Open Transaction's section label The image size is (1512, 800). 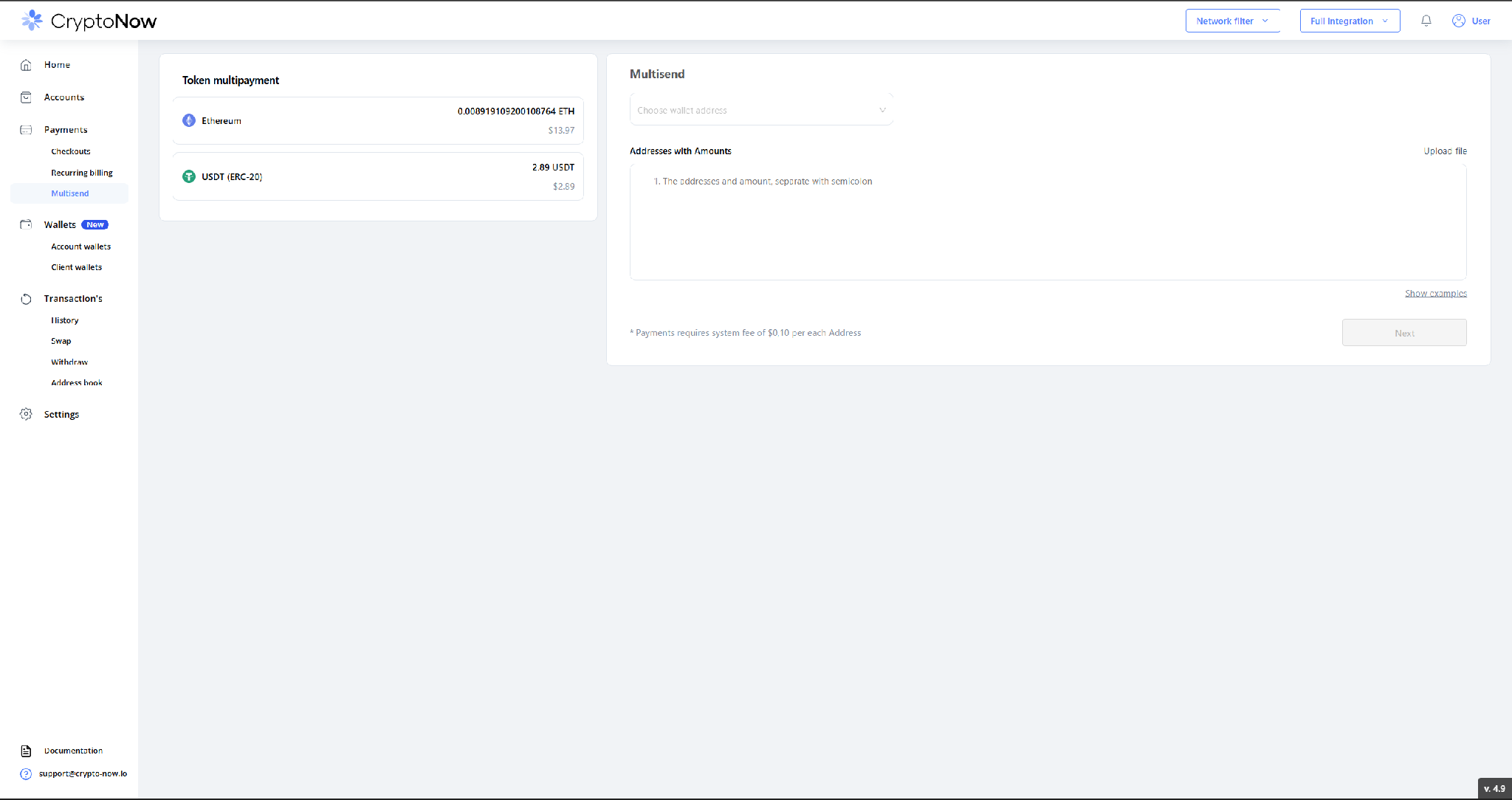[73, 298]
